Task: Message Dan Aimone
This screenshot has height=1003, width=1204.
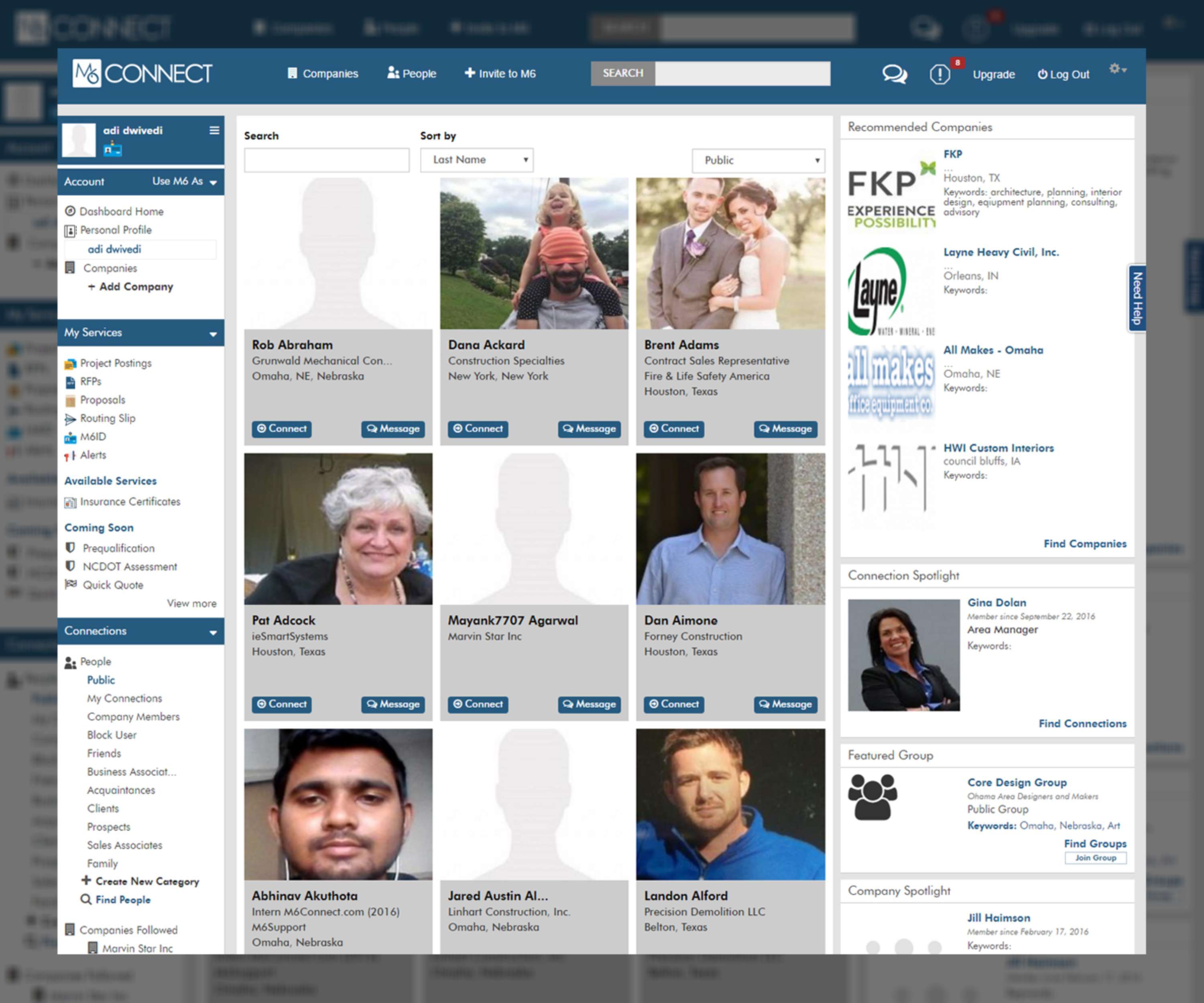Action: [785, 705]
